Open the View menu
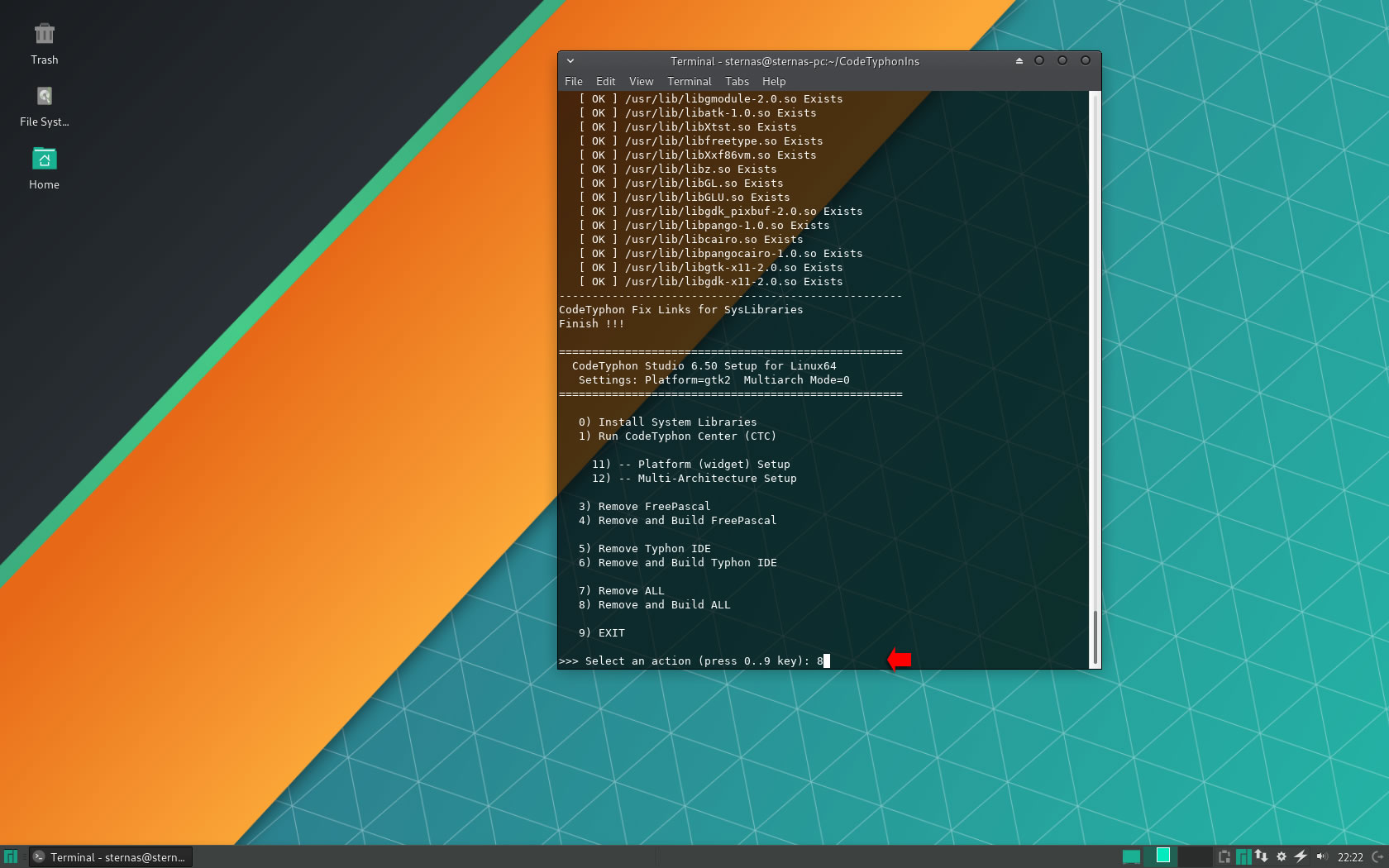The image size is (1389, 868). [x=642, y=82]
